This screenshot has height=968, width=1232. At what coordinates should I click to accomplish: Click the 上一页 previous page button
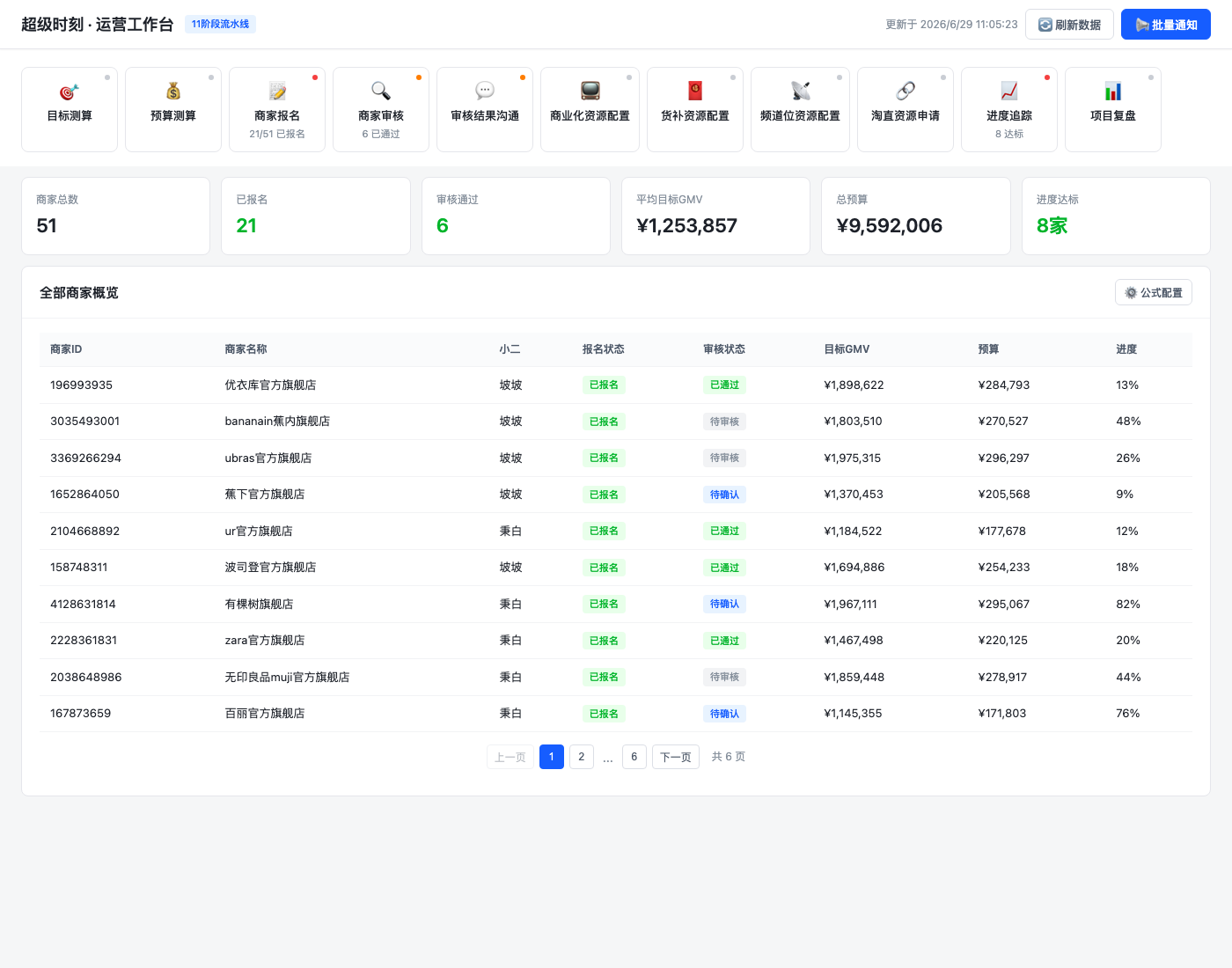510,757
